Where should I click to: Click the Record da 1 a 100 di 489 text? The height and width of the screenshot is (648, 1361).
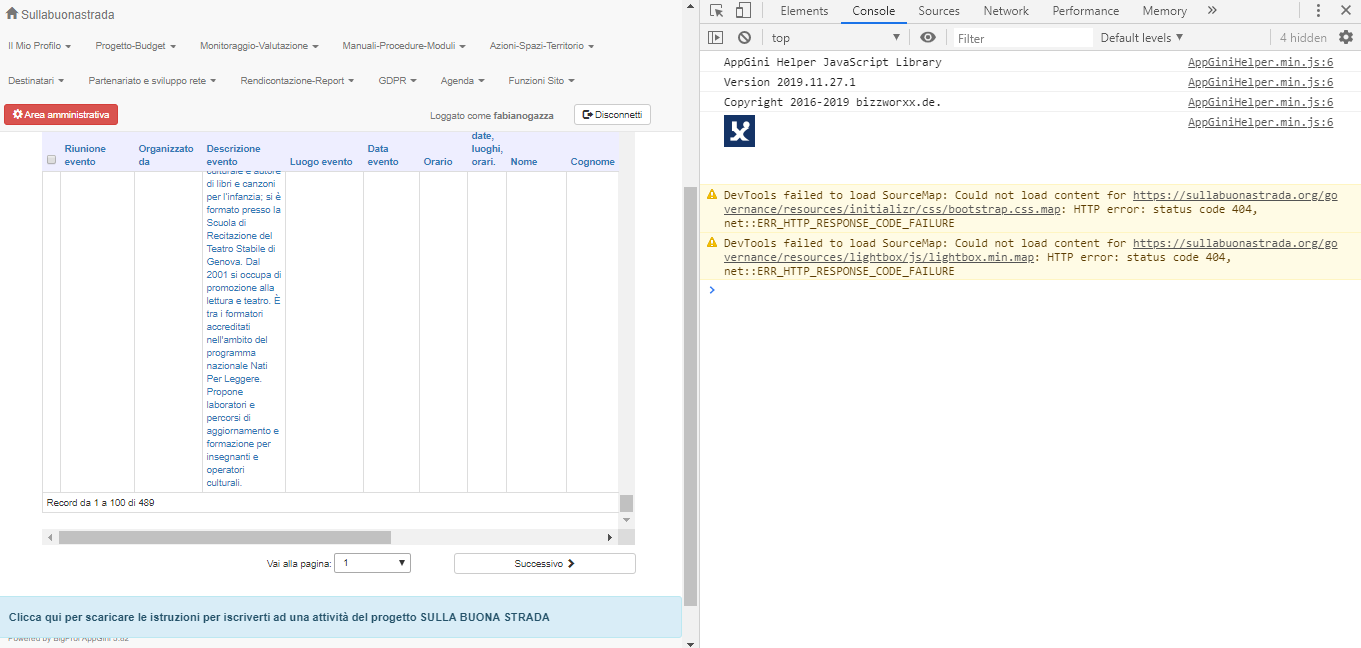point(100,502)
